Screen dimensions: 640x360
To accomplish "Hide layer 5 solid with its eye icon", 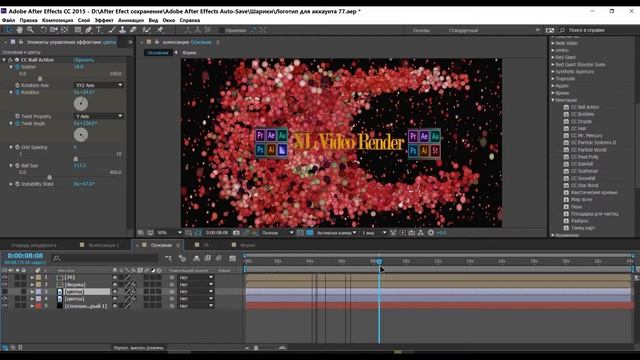I will [x=5, y=306].
